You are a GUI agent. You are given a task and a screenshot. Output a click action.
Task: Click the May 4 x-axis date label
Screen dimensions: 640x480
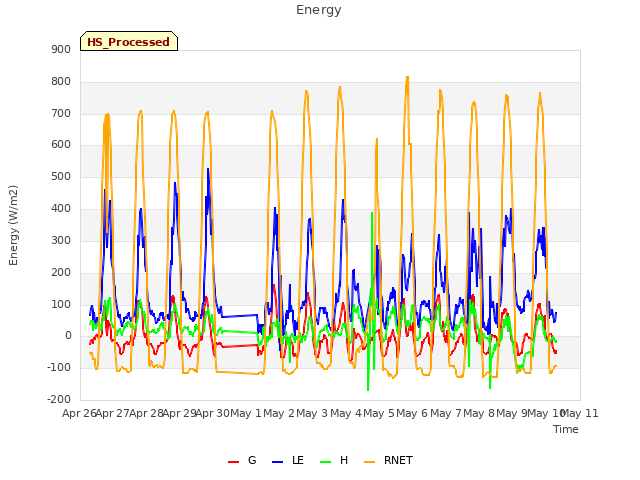[x=346, y=413]
